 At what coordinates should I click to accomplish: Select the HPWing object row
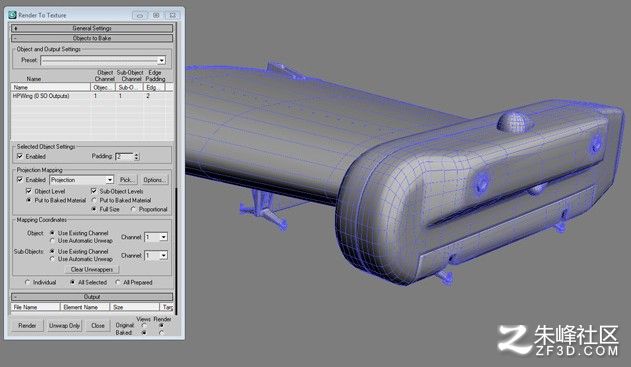click(x=91, y=96)
